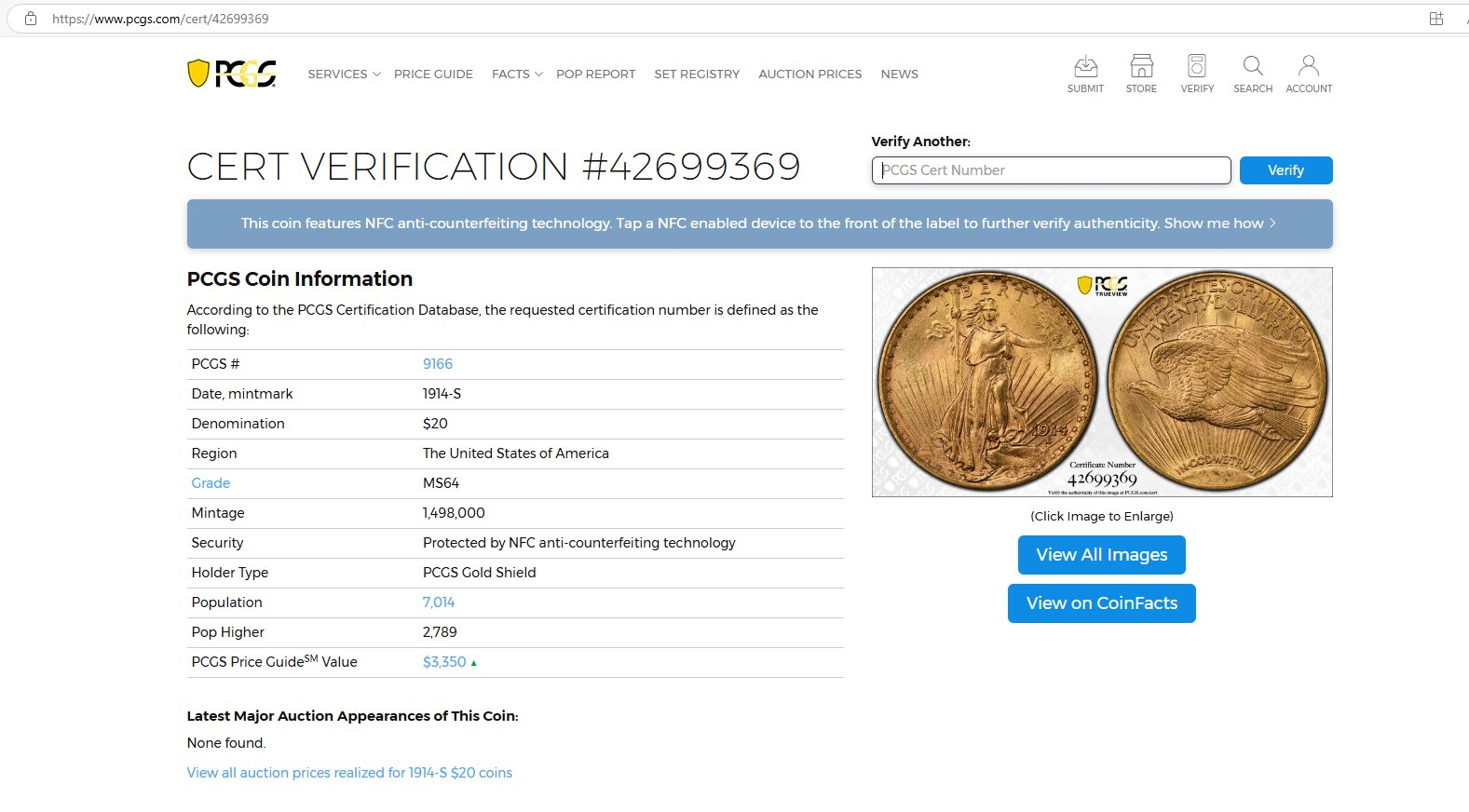
Task: Click View All Images button
Action: pos(1101,555)
